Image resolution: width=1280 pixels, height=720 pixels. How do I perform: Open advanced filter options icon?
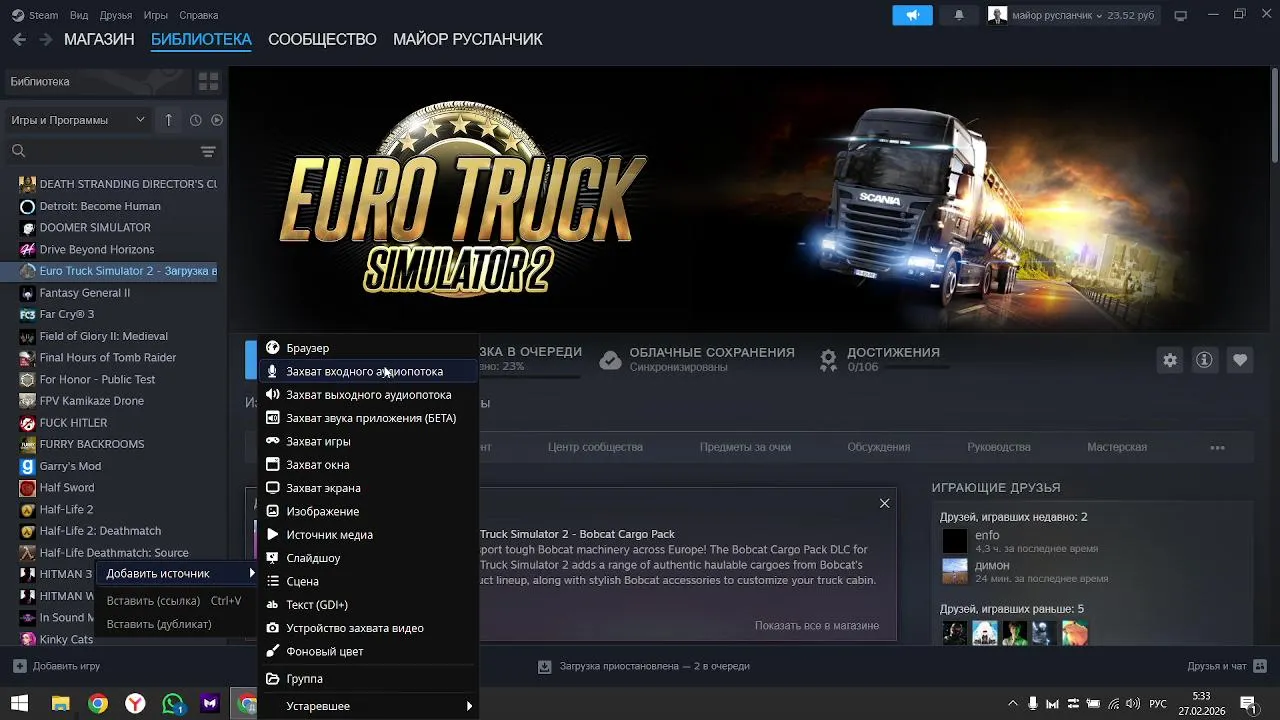point(208,152)
